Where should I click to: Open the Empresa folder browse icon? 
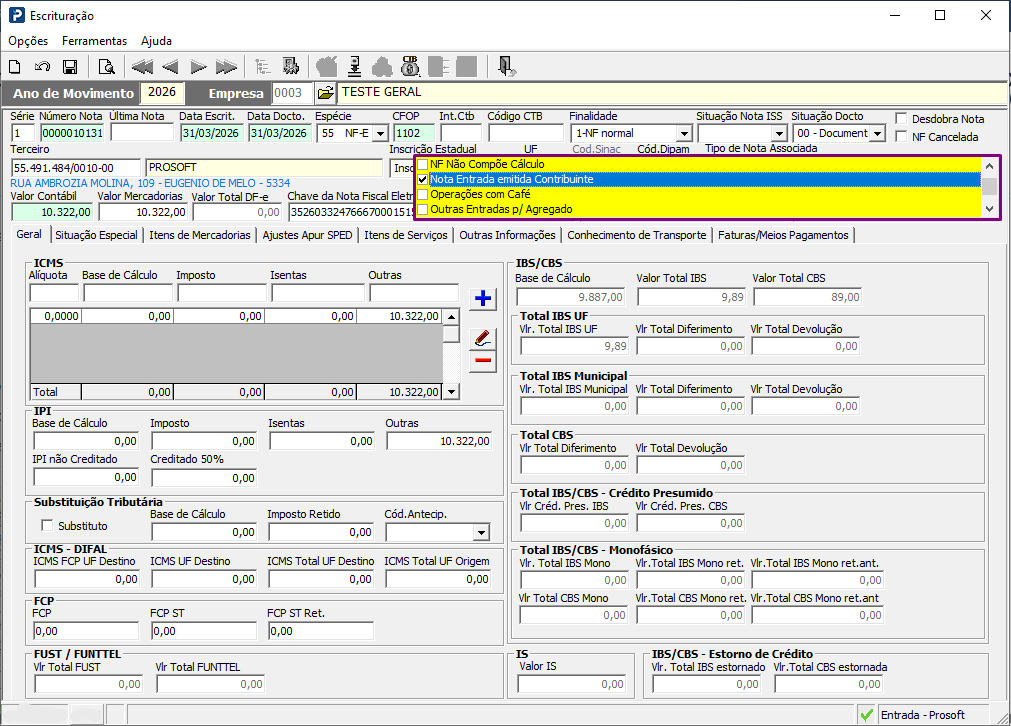pos(326,93)
